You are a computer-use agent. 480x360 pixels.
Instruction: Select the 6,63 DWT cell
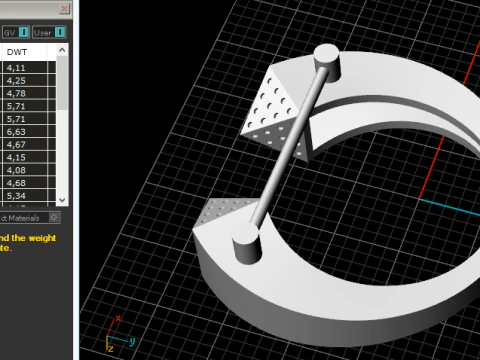click(24, 132)
